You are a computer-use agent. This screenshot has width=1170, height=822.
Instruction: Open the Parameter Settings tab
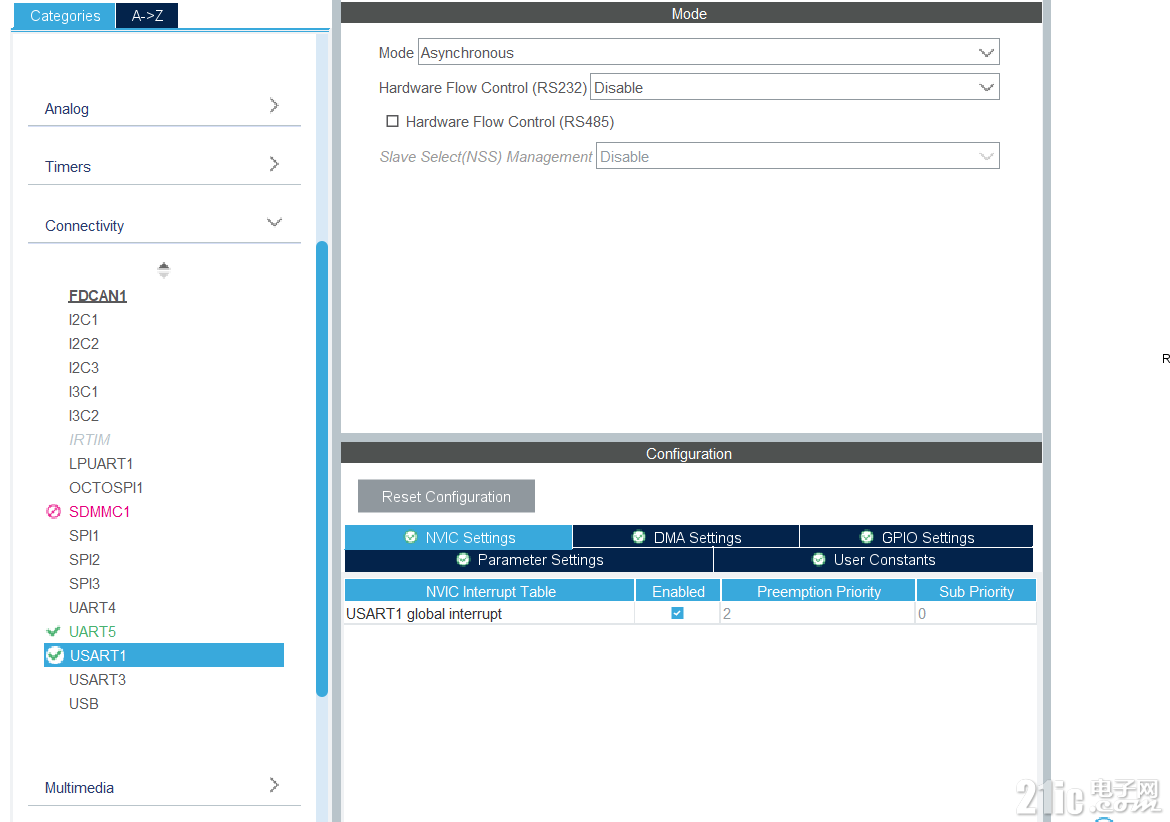pos(529,559)
